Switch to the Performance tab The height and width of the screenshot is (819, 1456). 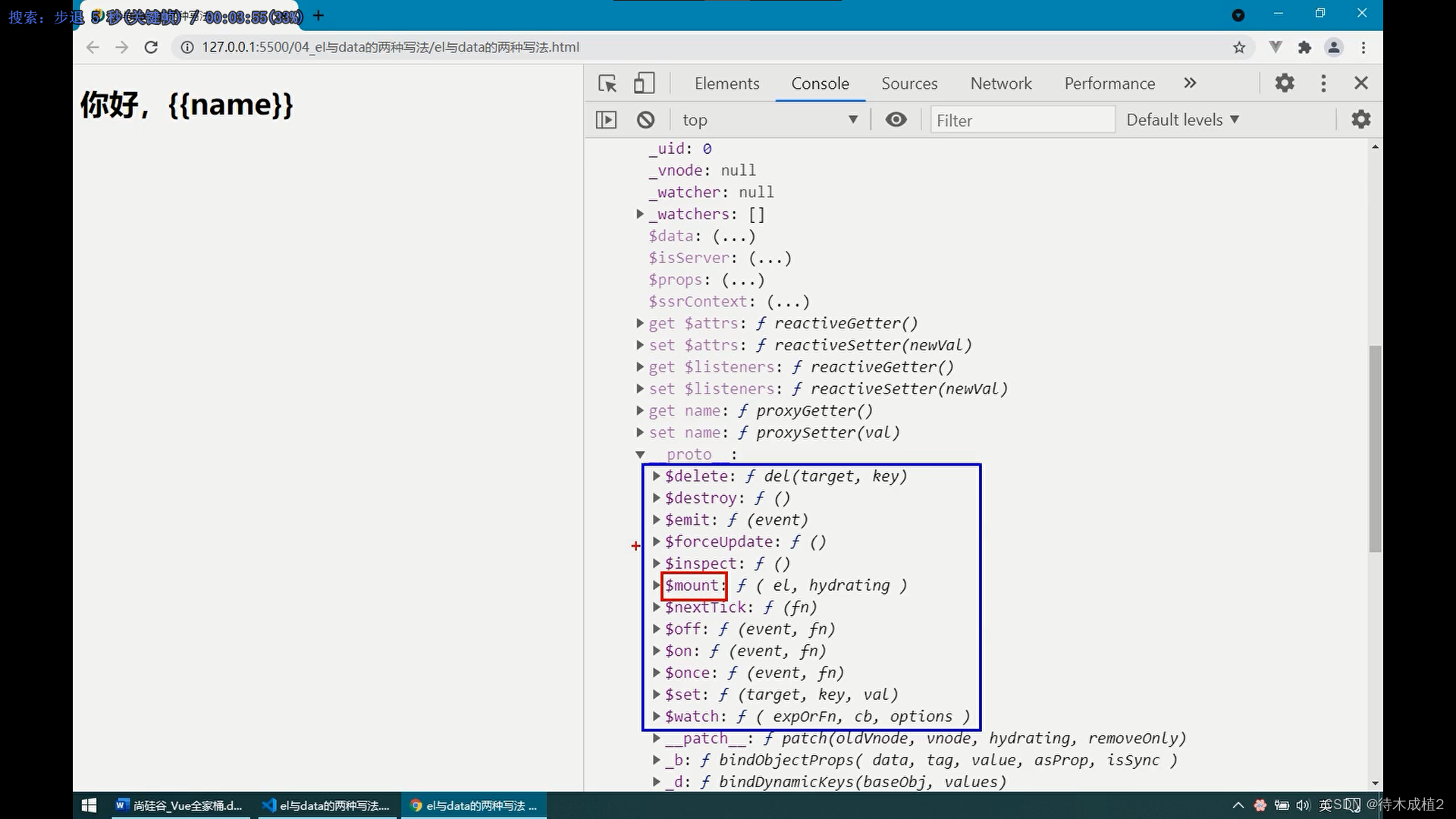pos(1109,83)
